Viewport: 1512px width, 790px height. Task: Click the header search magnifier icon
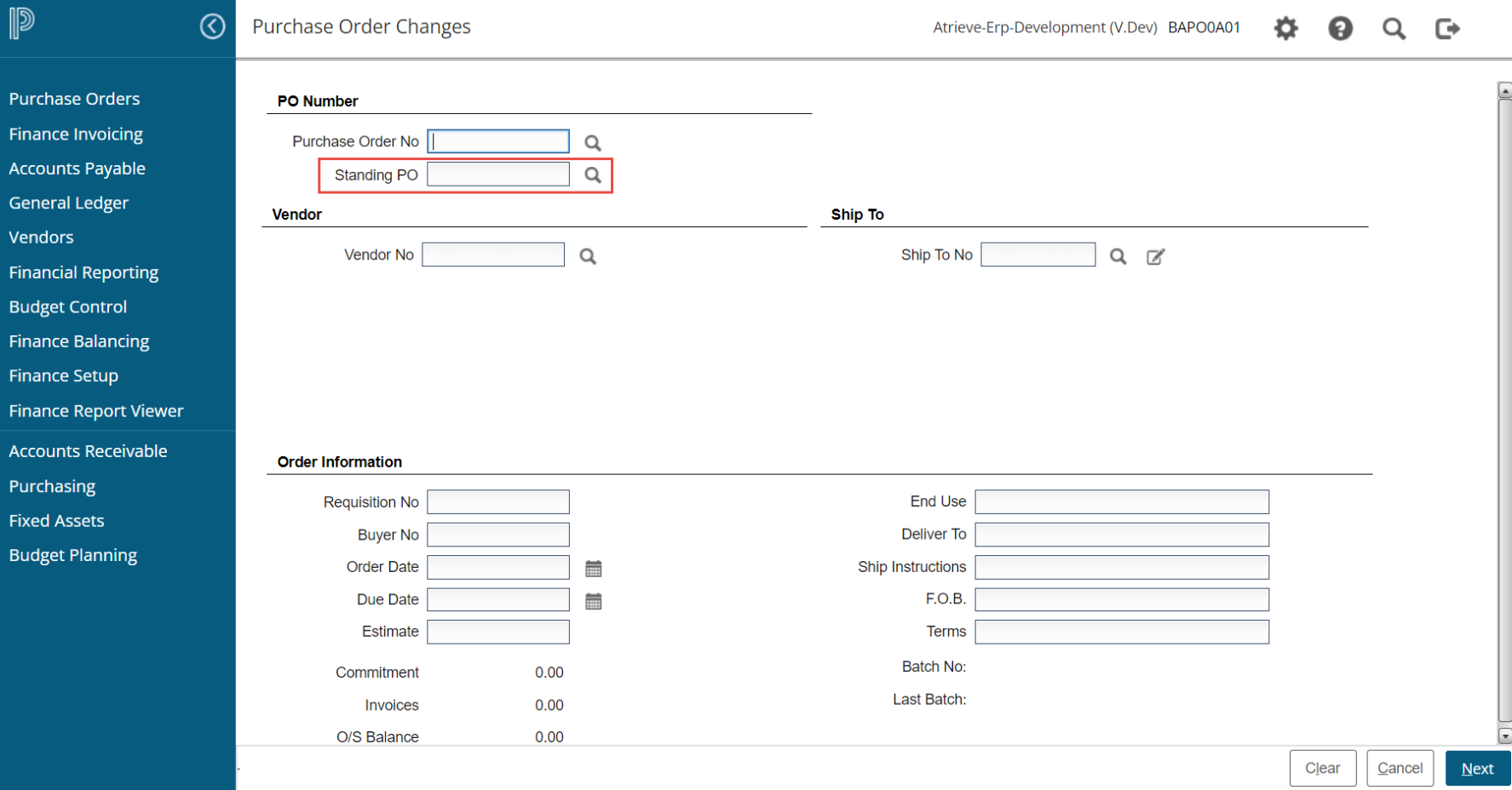(x=1394, y=28)
